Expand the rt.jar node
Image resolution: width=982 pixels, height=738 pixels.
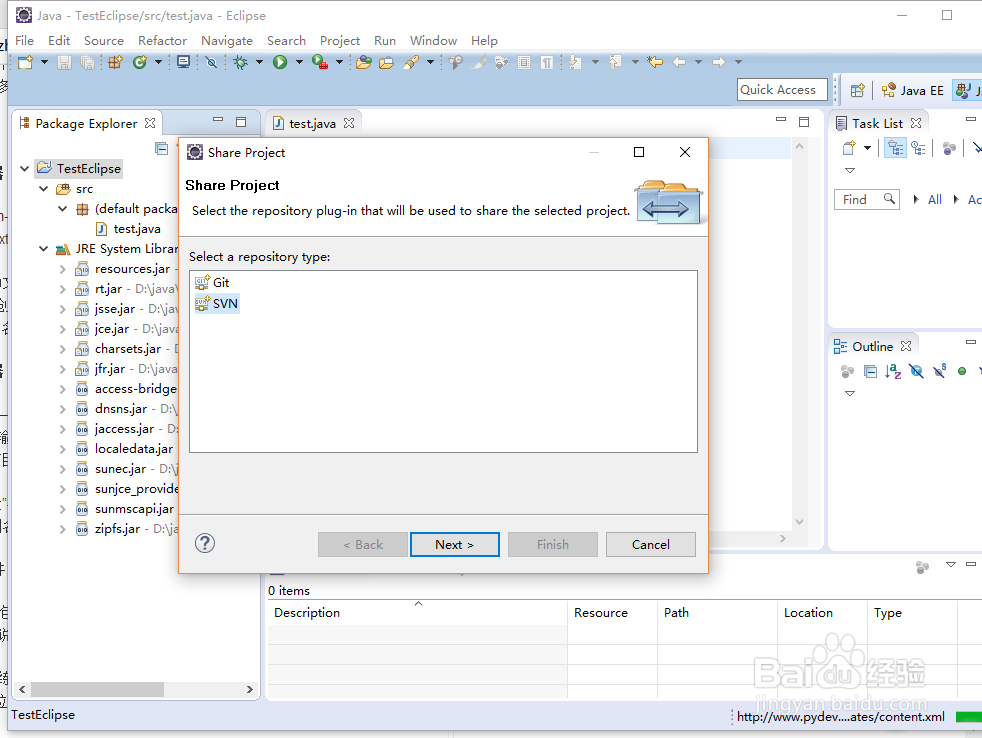62,289
